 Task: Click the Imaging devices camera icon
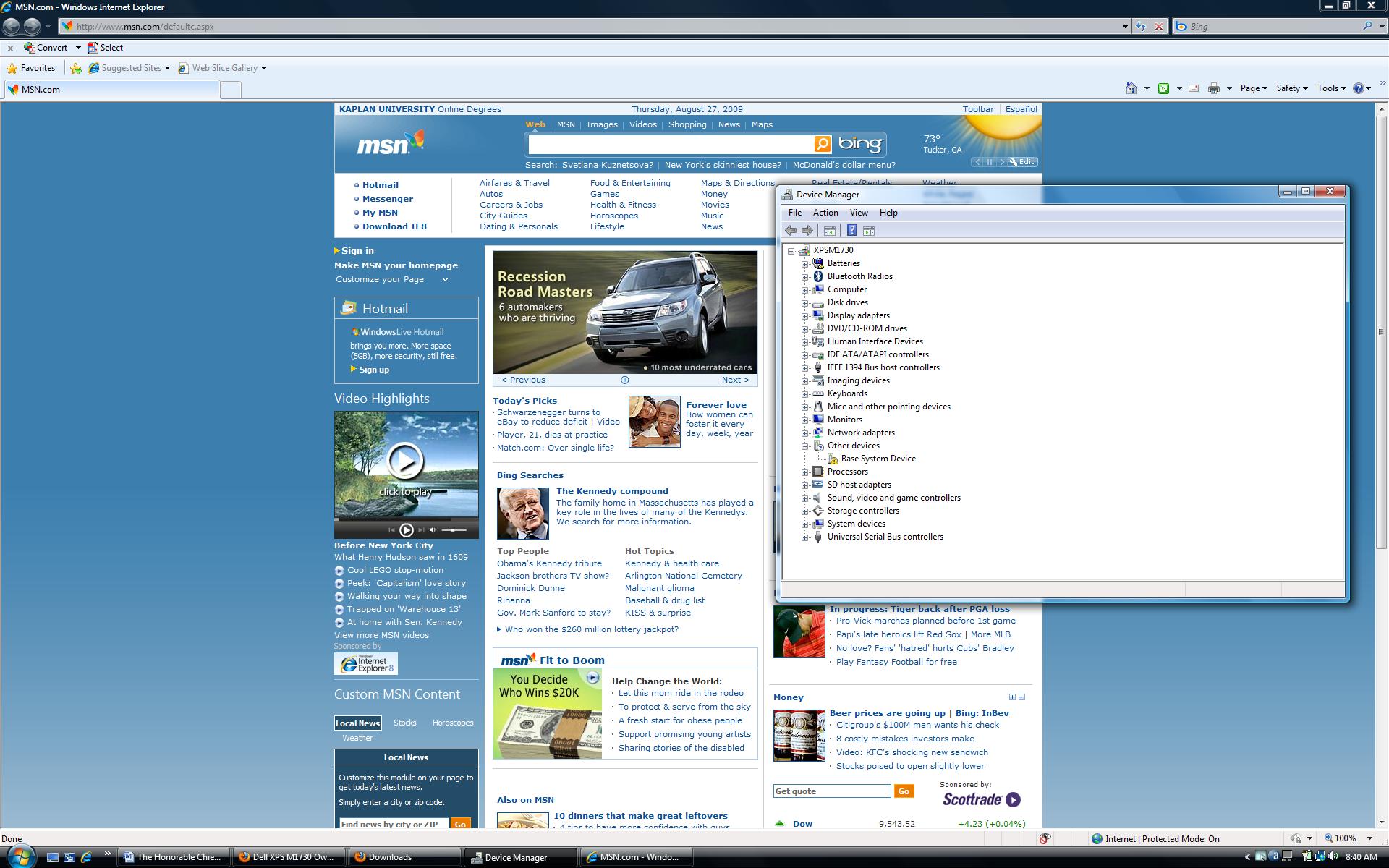point(818,380)
